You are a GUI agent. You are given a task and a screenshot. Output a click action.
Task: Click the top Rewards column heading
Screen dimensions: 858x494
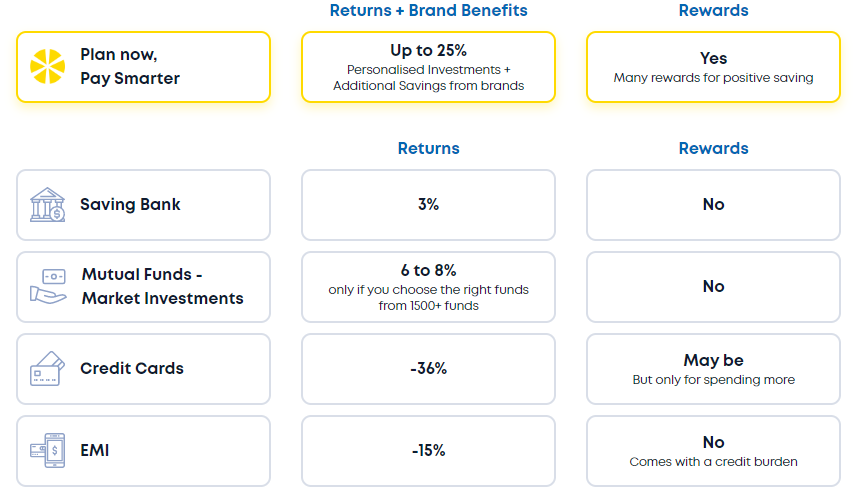pyautogui.click(x=714, y=10)
